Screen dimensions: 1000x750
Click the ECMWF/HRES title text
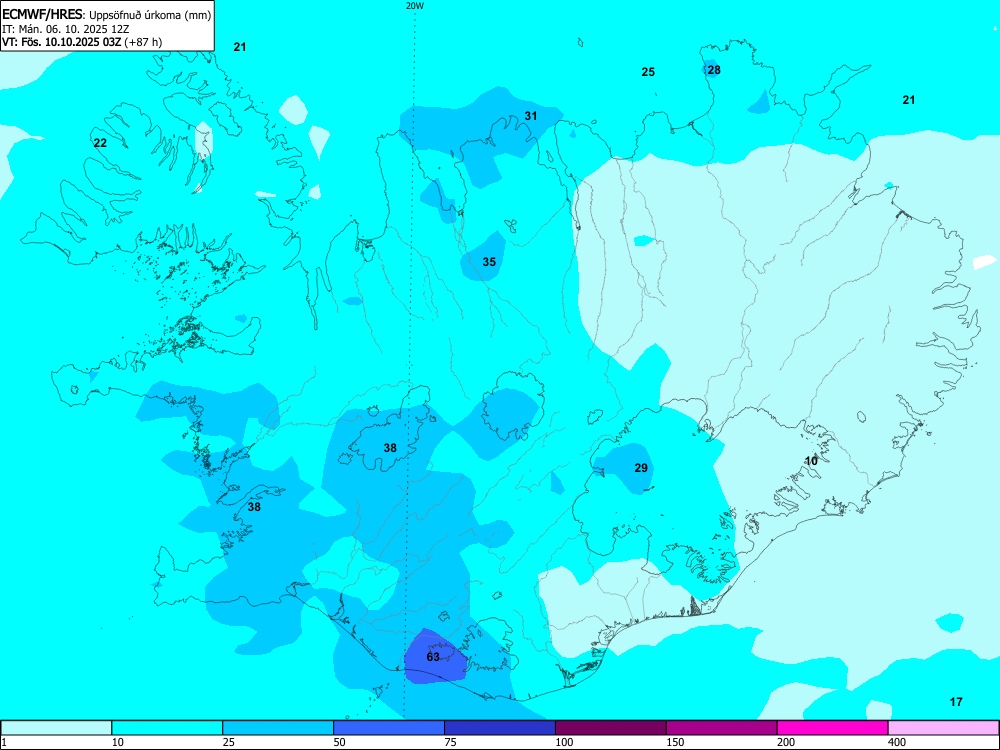[x=43, y=15]
